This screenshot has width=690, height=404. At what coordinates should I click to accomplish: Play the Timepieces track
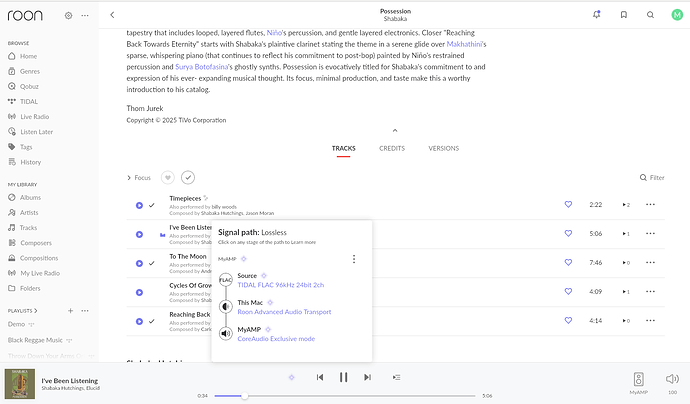(x=139, y=206)
